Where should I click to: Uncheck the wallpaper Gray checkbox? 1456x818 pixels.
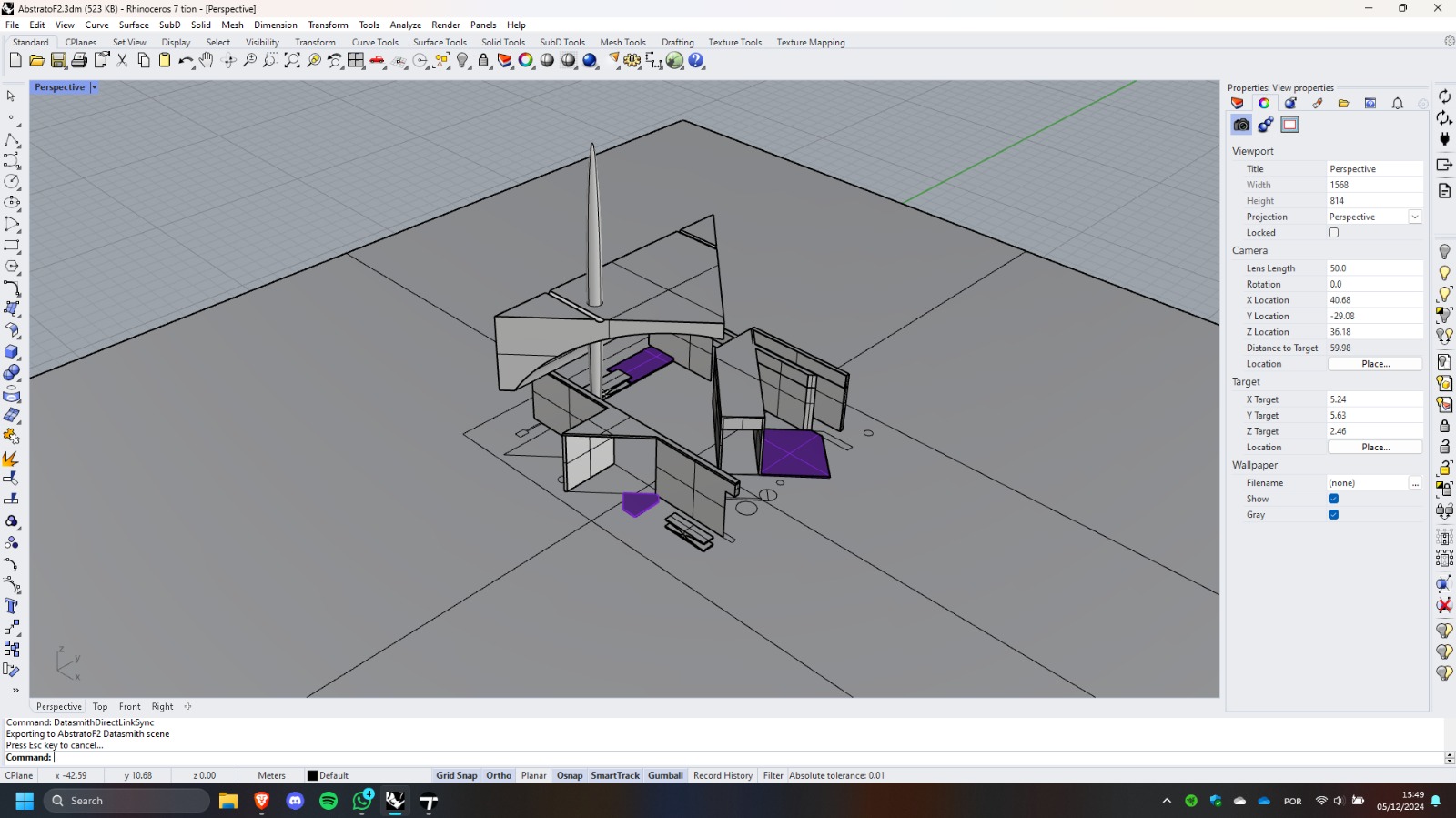pyautogui.click(x=1333, y=515)
